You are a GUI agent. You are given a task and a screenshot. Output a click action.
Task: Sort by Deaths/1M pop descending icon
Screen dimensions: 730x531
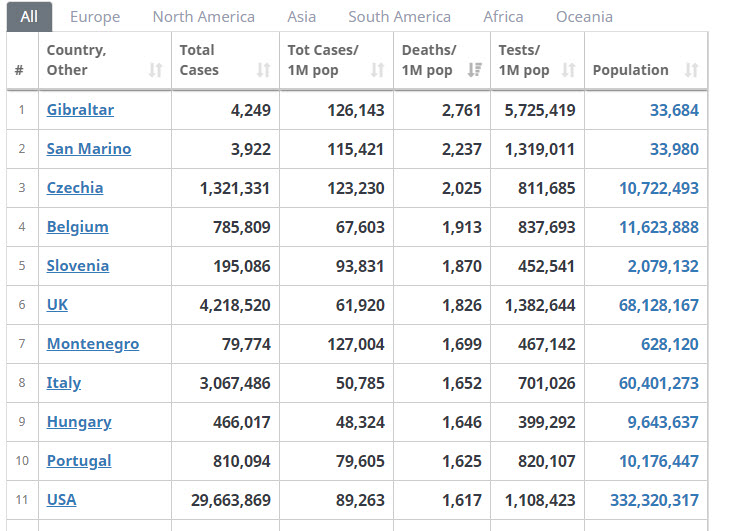[x=475, y=70]
